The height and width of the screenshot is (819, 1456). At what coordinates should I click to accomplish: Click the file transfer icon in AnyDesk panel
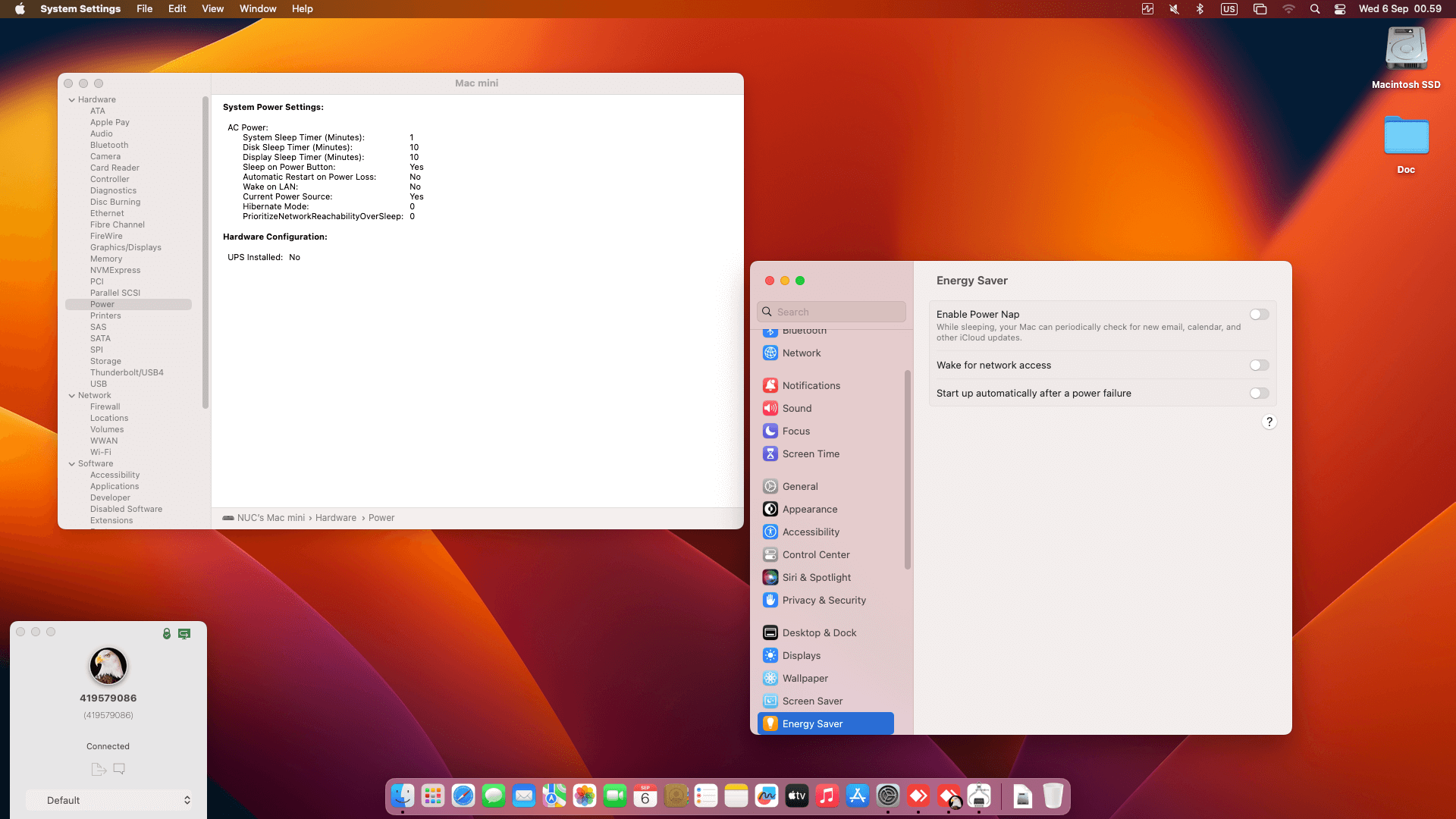98,769
